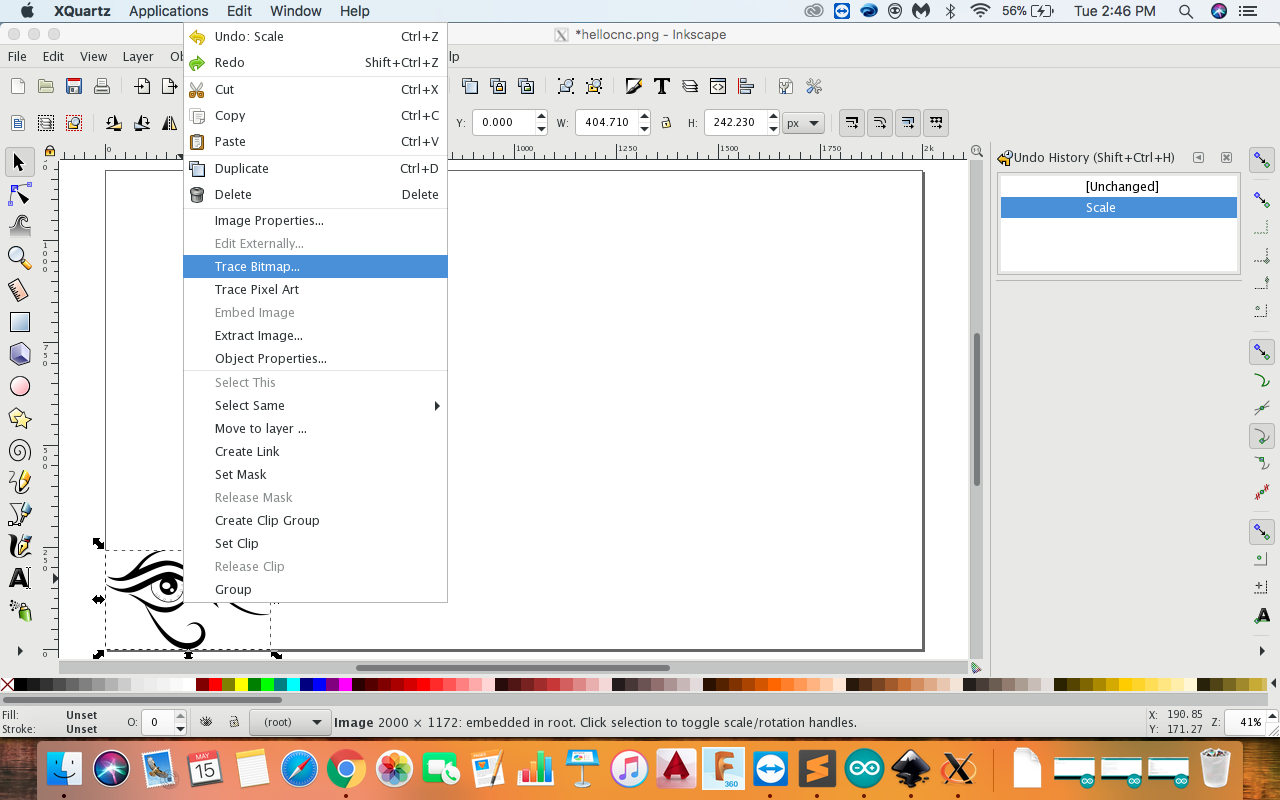Select the Tweak tool
The width and height of the screenshot is (1280, 800).
[x=19, y=226]
